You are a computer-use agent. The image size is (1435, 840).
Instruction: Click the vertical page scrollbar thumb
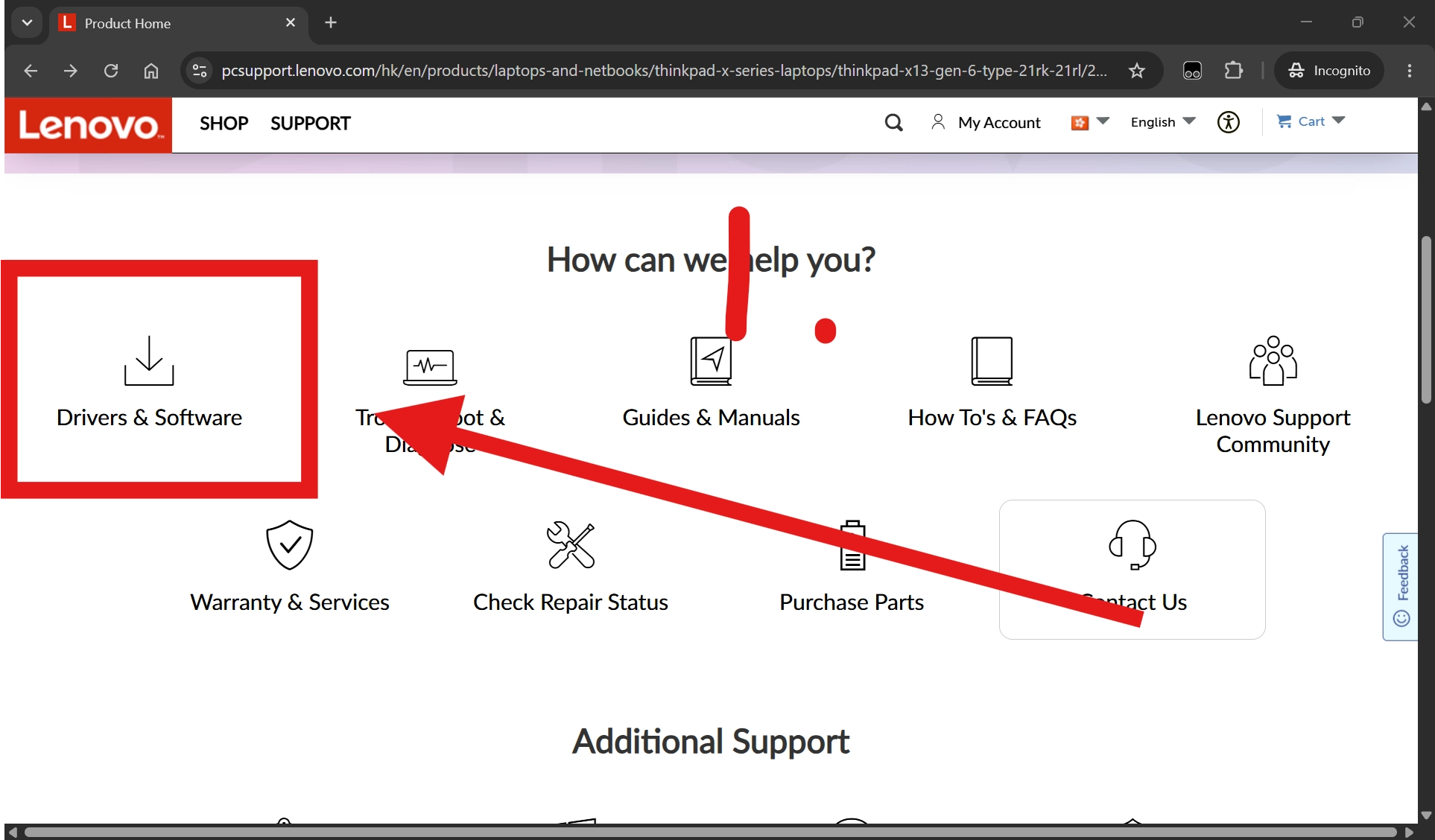(1426, 319)
